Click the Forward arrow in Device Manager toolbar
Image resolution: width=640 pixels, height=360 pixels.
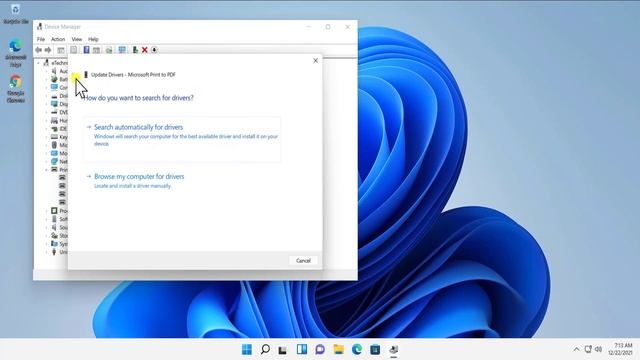48,50
